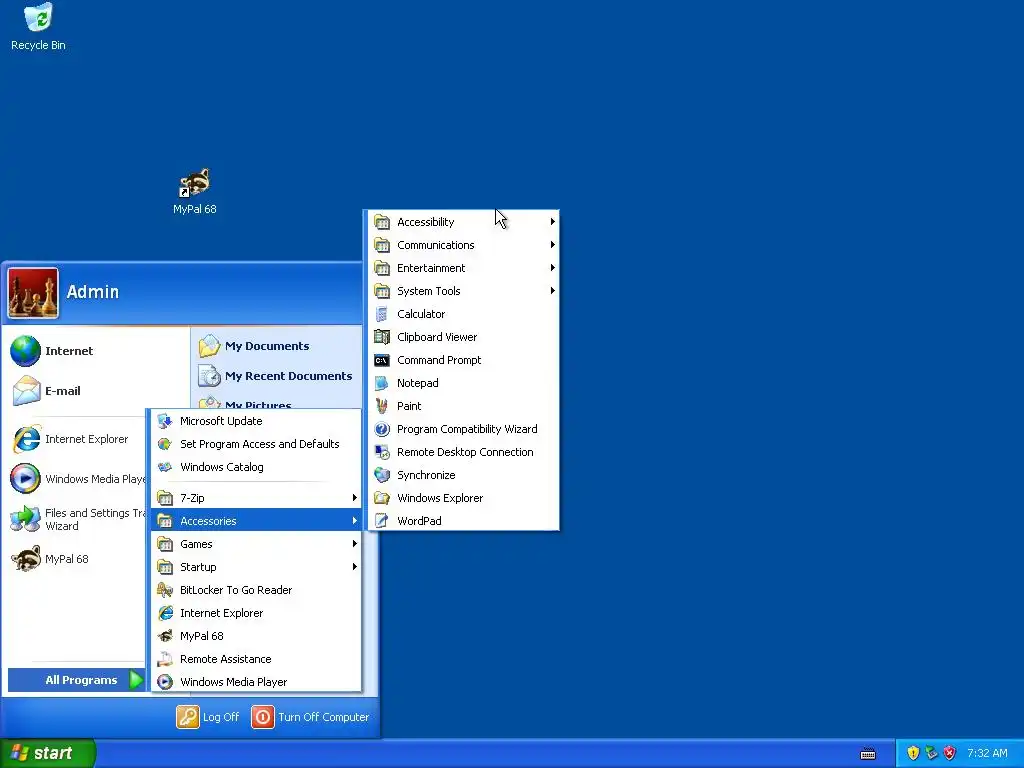Click the Synchronize icon
Screen dimensions: 1024x768
pyautogui.click(x=382, y=475)
